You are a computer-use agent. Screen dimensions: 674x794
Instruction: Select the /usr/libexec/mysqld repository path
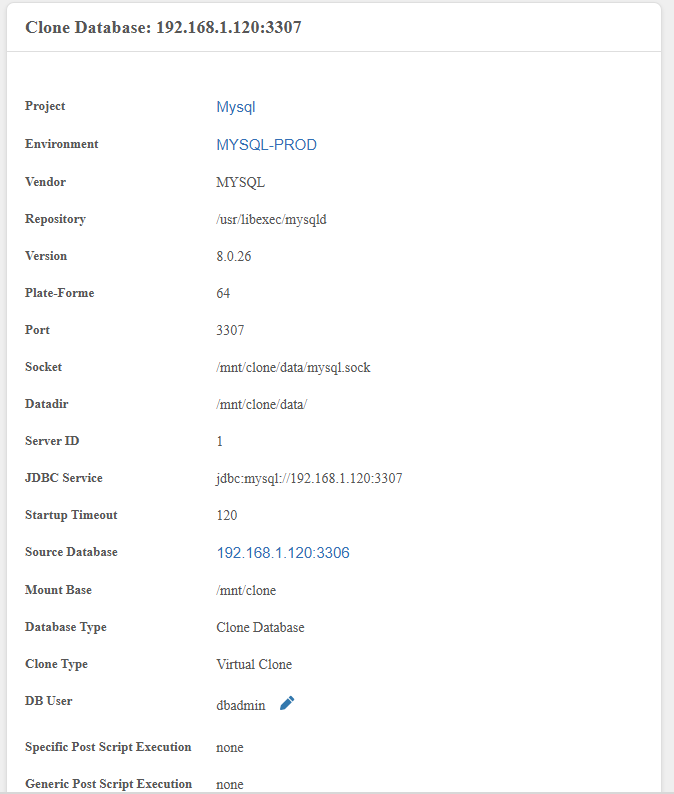click(x=271, y=220)
